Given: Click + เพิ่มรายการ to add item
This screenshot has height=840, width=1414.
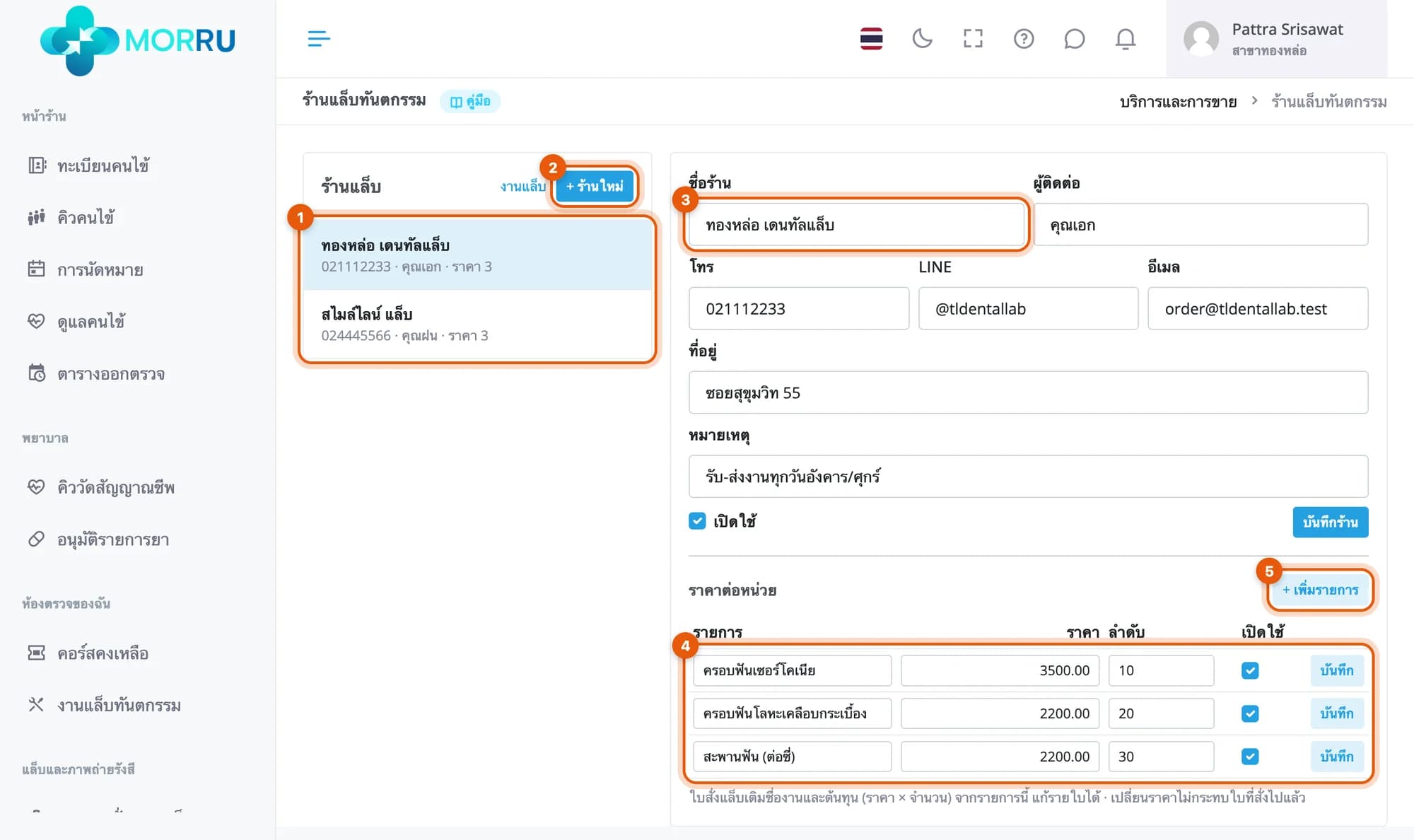Looking at the screenshot, I should tap(1320, 590).
